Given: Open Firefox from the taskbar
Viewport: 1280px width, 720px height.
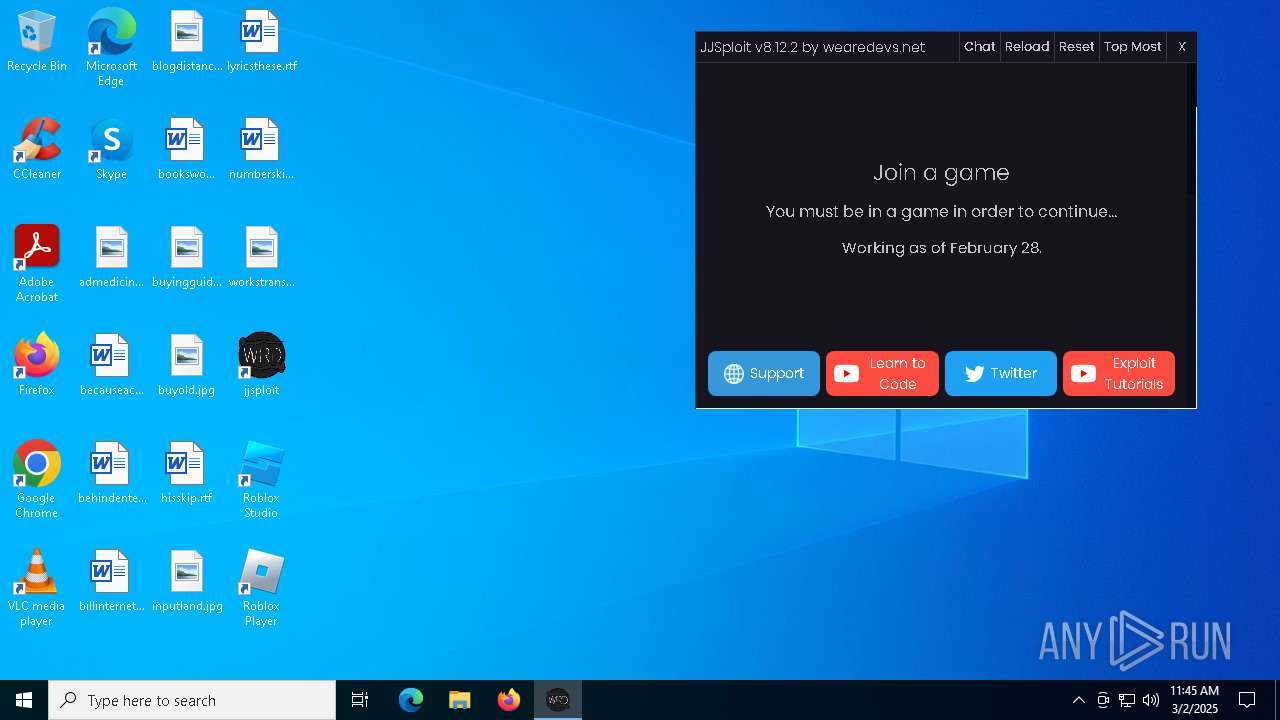Looking at the screenshot, I should [508, 700].
